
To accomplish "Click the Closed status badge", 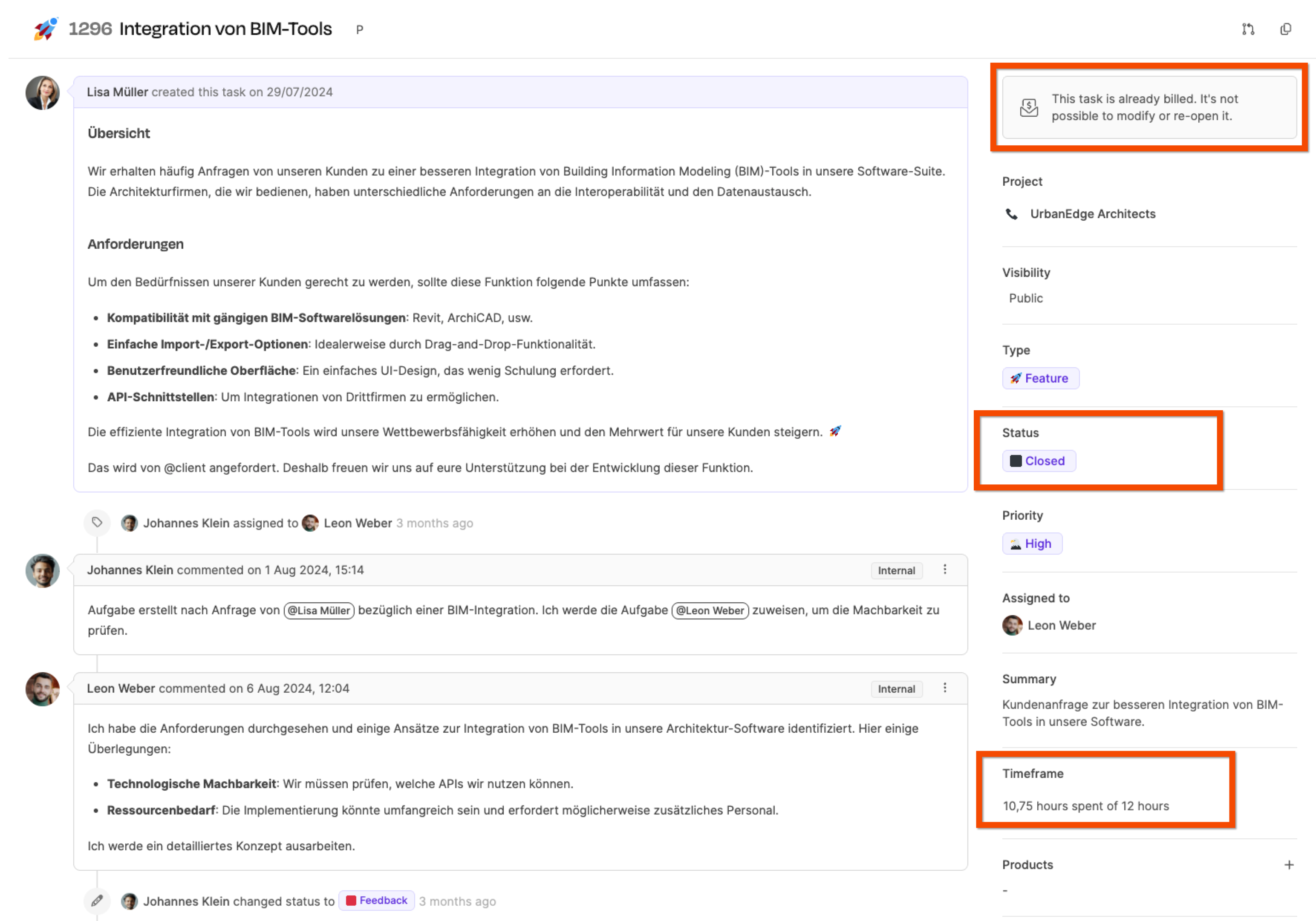I will tap(1038, 461).
